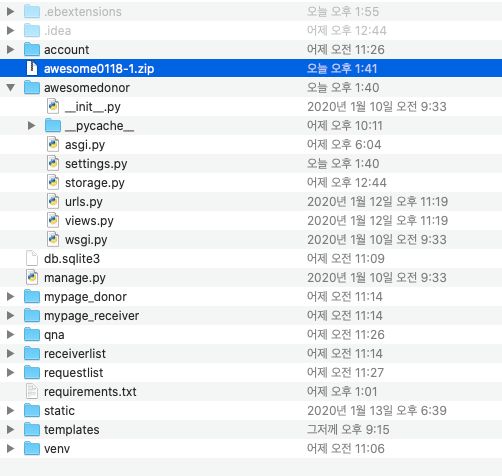This screenshot has height=476, width=502.
Task: Select the wsgi.py file name
Action: coord(86,240)
